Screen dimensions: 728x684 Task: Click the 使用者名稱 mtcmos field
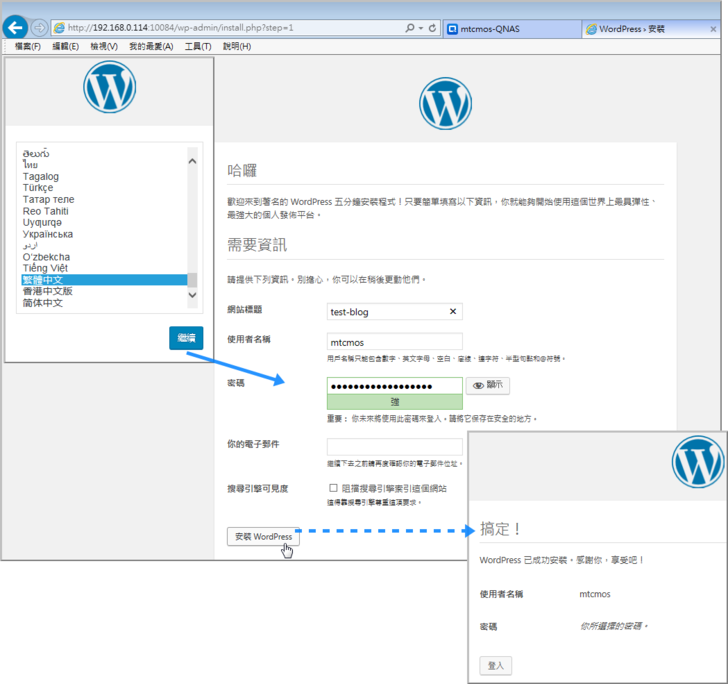click(x=394, y=342)
